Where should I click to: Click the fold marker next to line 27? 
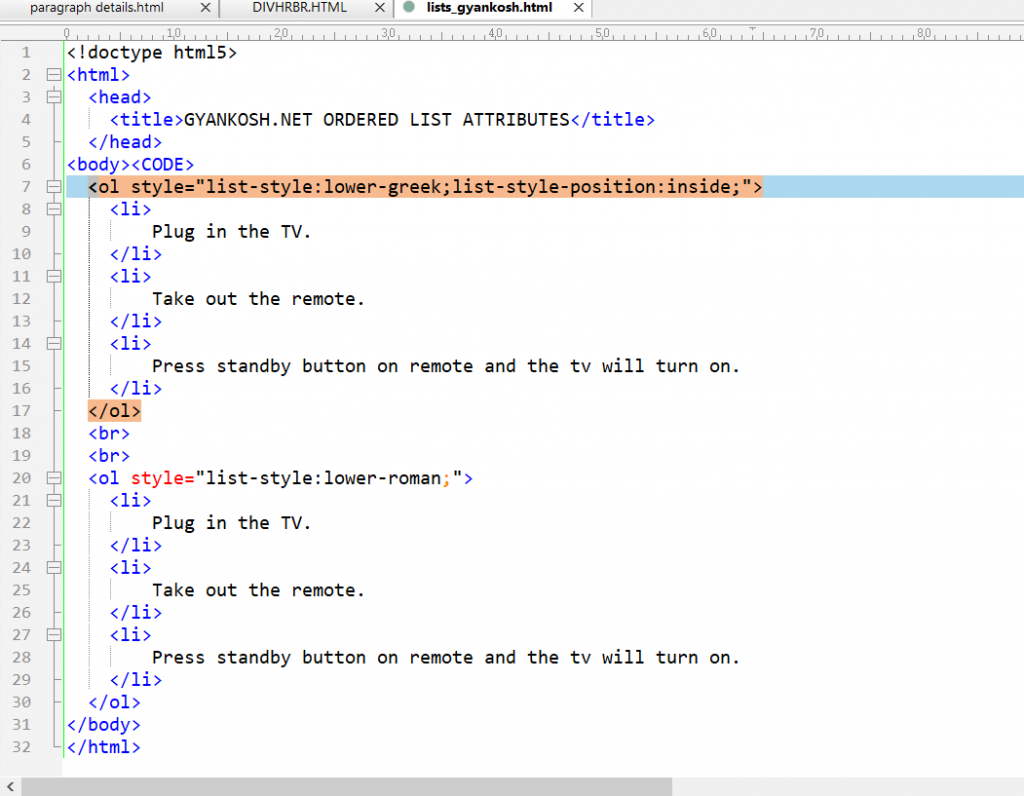(x=55, y=635)
